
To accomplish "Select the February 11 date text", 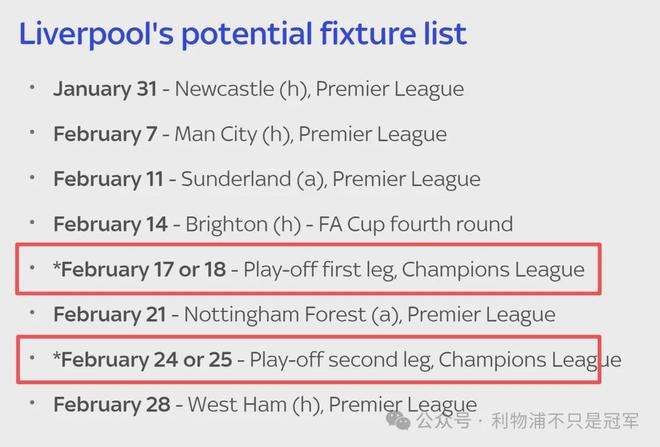I will [110, 179].
